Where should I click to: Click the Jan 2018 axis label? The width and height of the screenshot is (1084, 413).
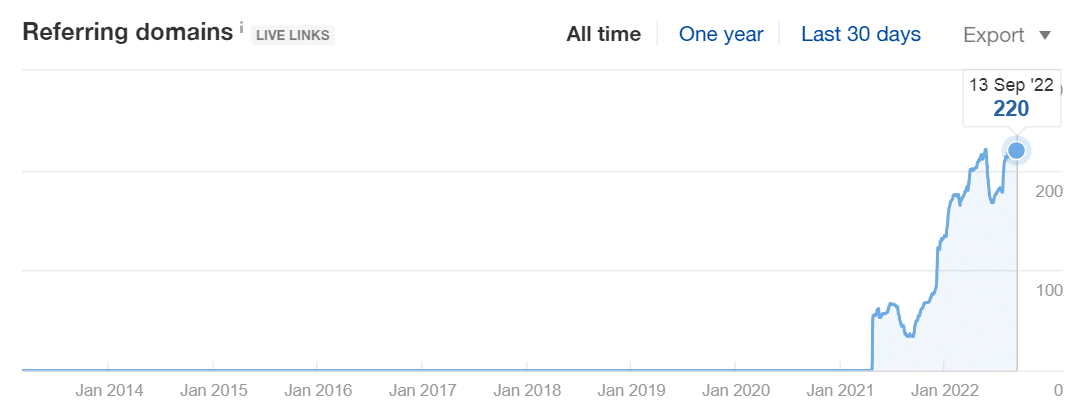click(x=527, y=390)
